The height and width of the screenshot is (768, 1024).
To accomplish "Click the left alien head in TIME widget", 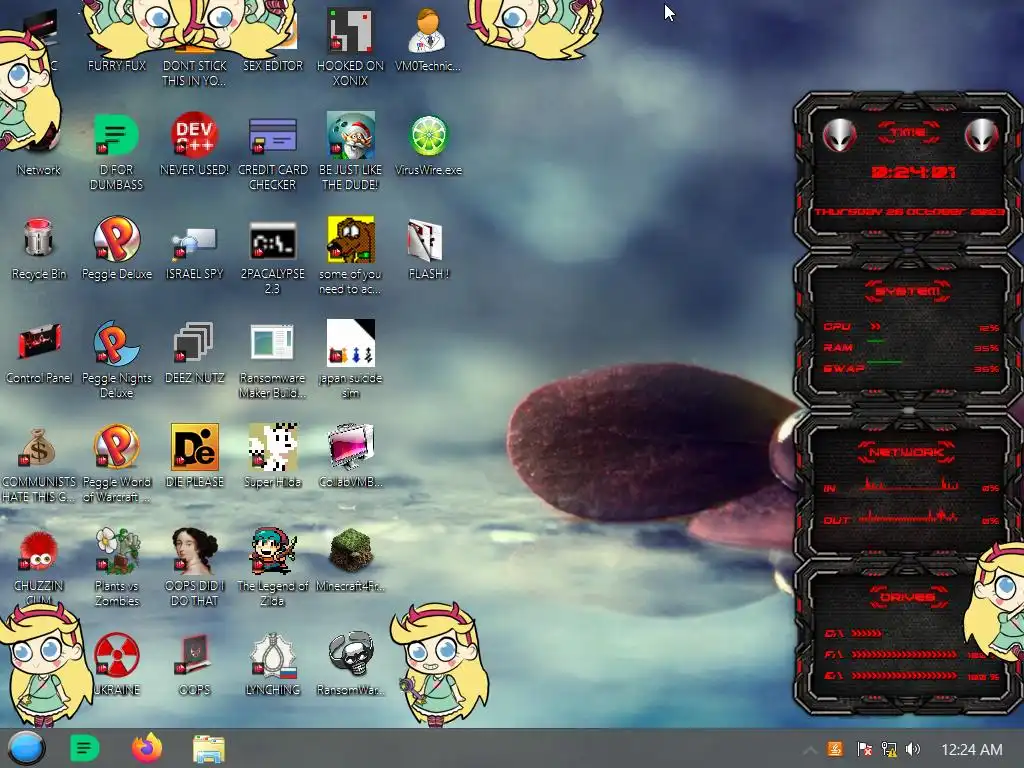I will pos(839,135).
